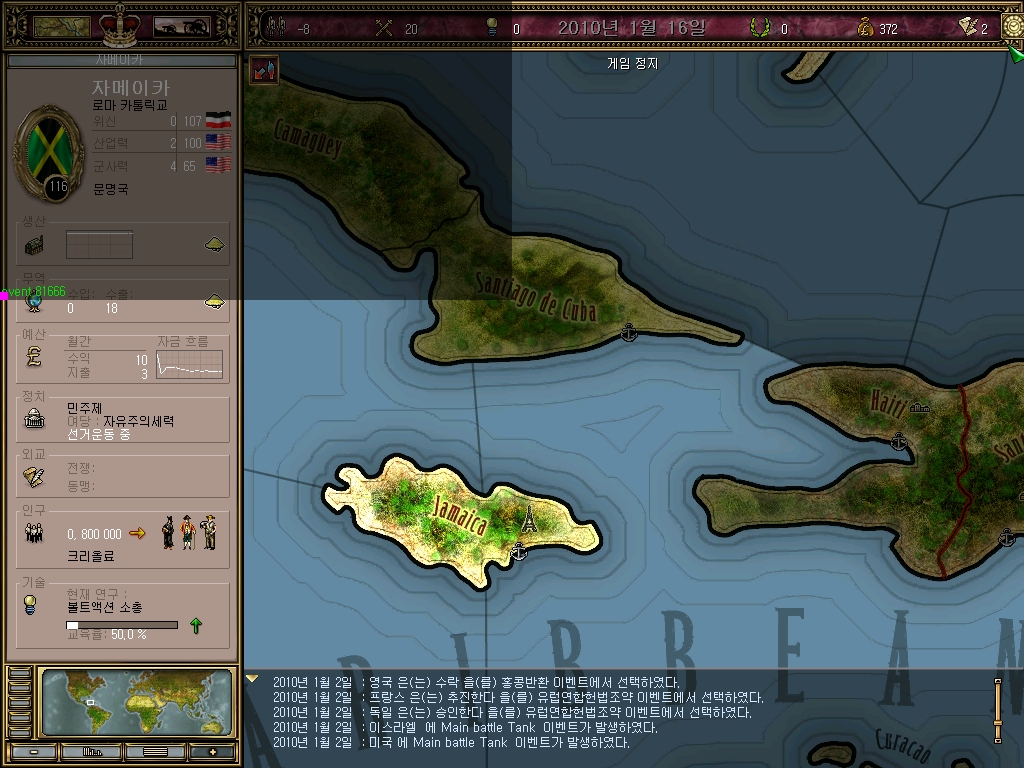The height and width of the screenshot is (768, 1024).
Task: Click the world minimap
Action: click(136, 703)
